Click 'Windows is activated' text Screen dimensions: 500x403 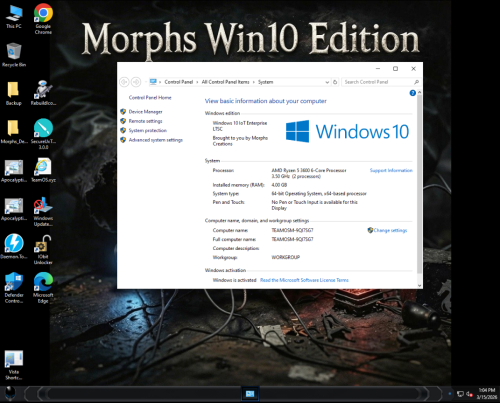pyautogui.click(x=234, y=280)
